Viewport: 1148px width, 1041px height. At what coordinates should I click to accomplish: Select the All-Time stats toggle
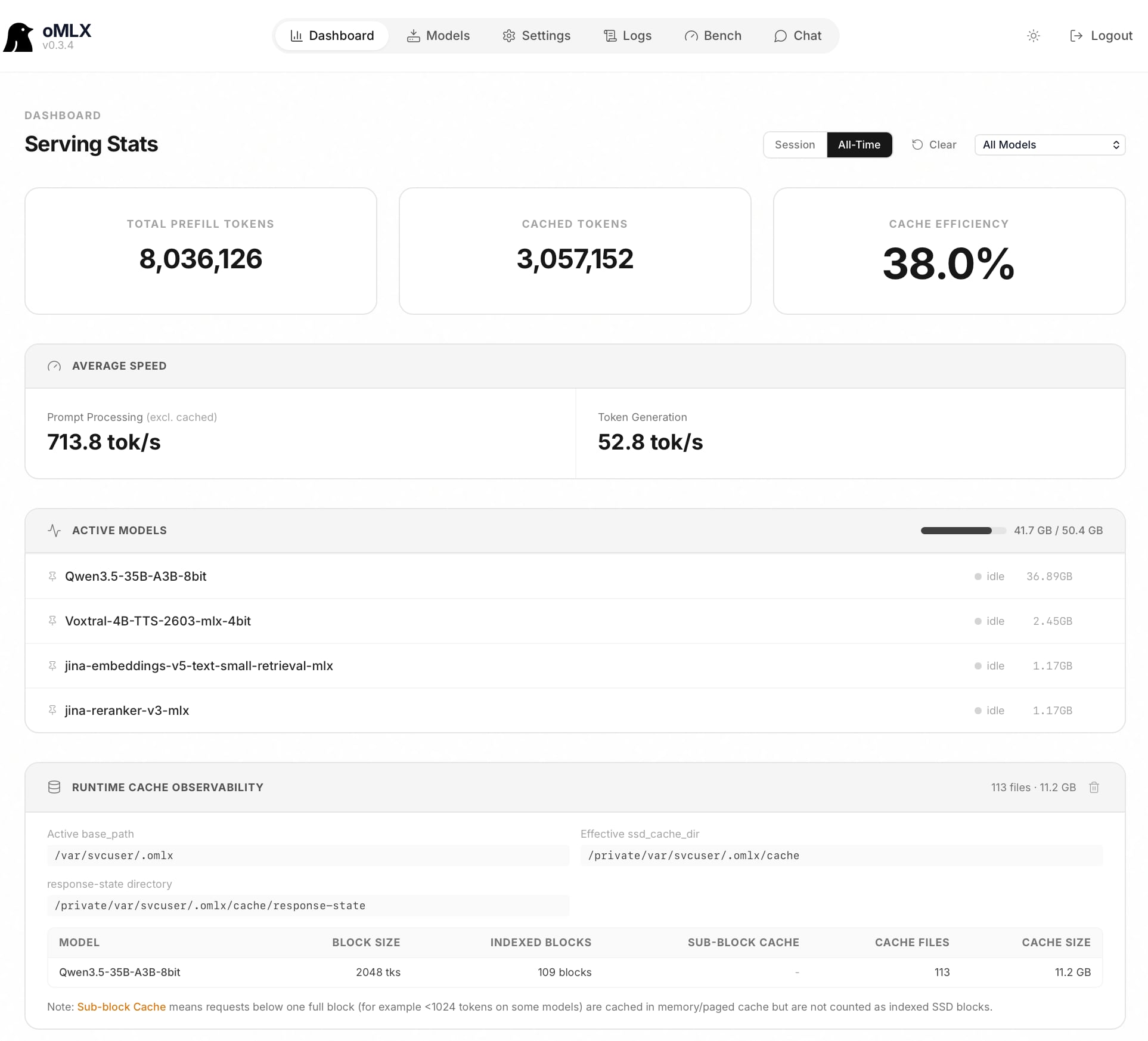coord(859,145)
